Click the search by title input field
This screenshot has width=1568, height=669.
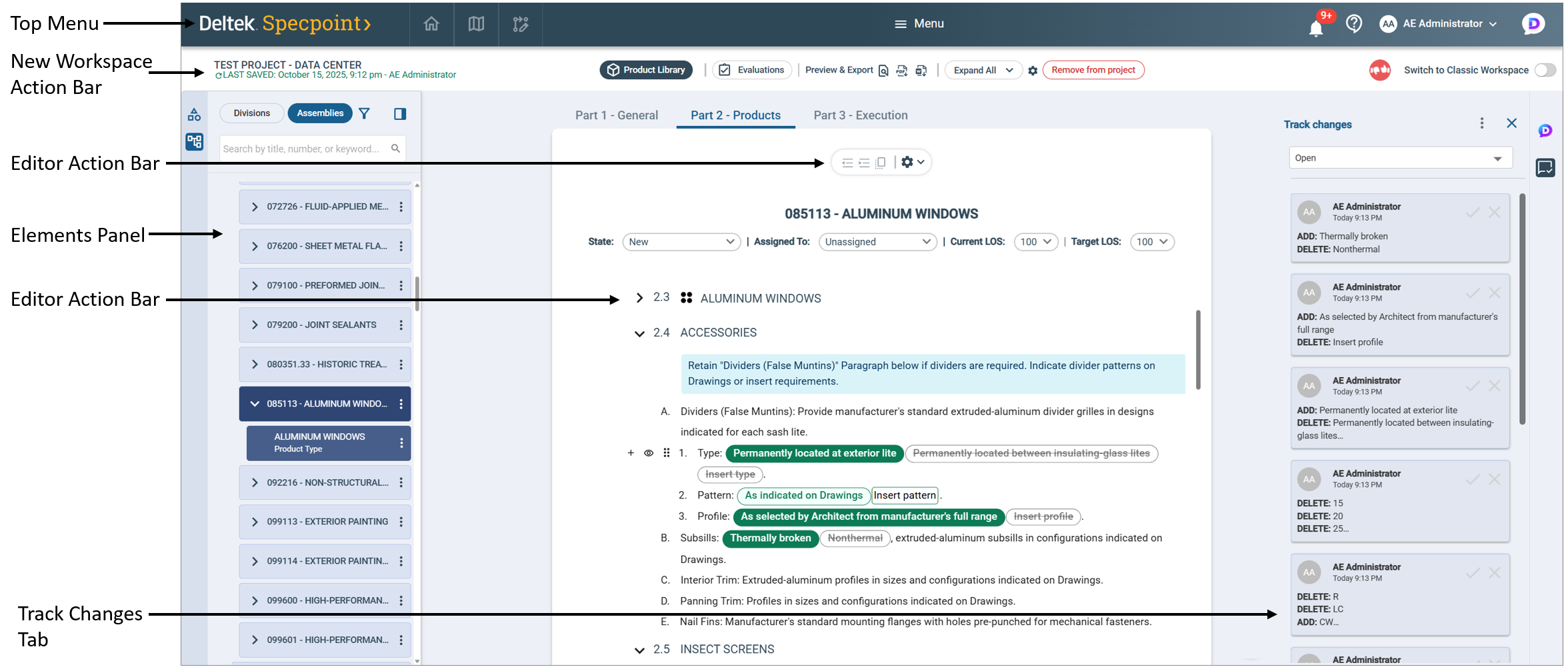pos(305,149)
